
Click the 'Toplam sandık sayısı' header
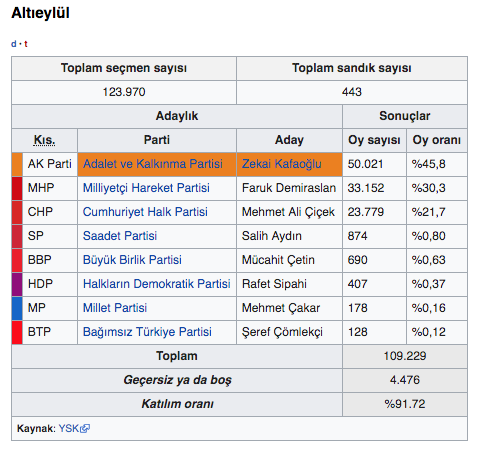point(352,68)
